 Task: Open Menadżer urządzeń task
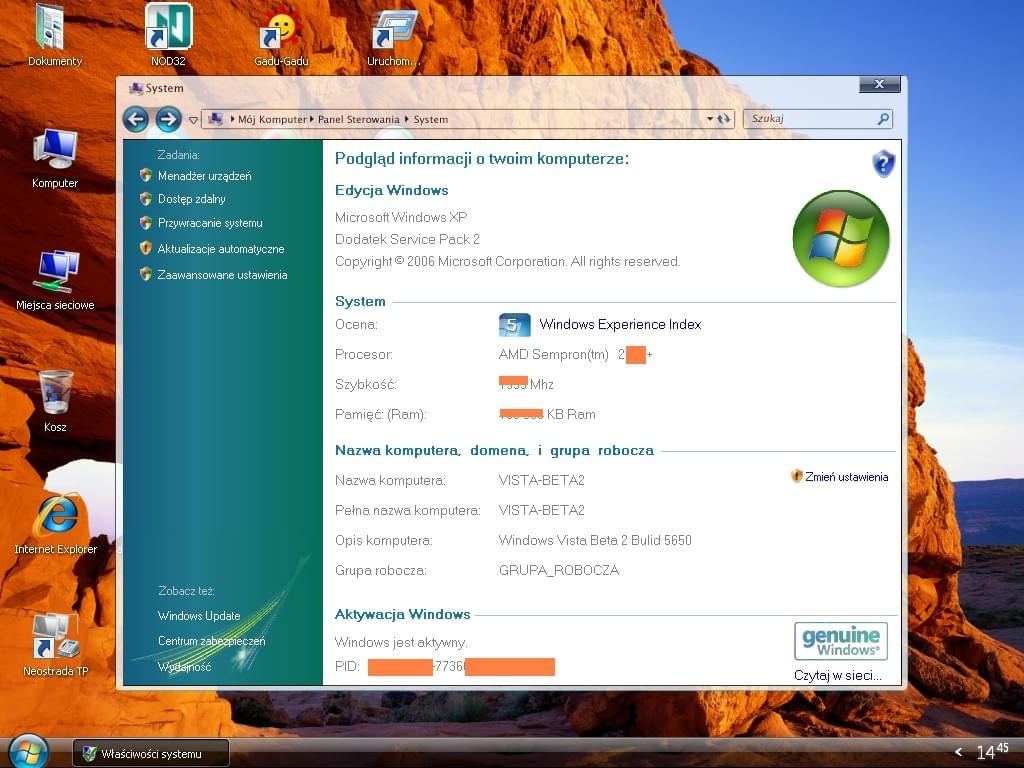(x=204, y=176)
